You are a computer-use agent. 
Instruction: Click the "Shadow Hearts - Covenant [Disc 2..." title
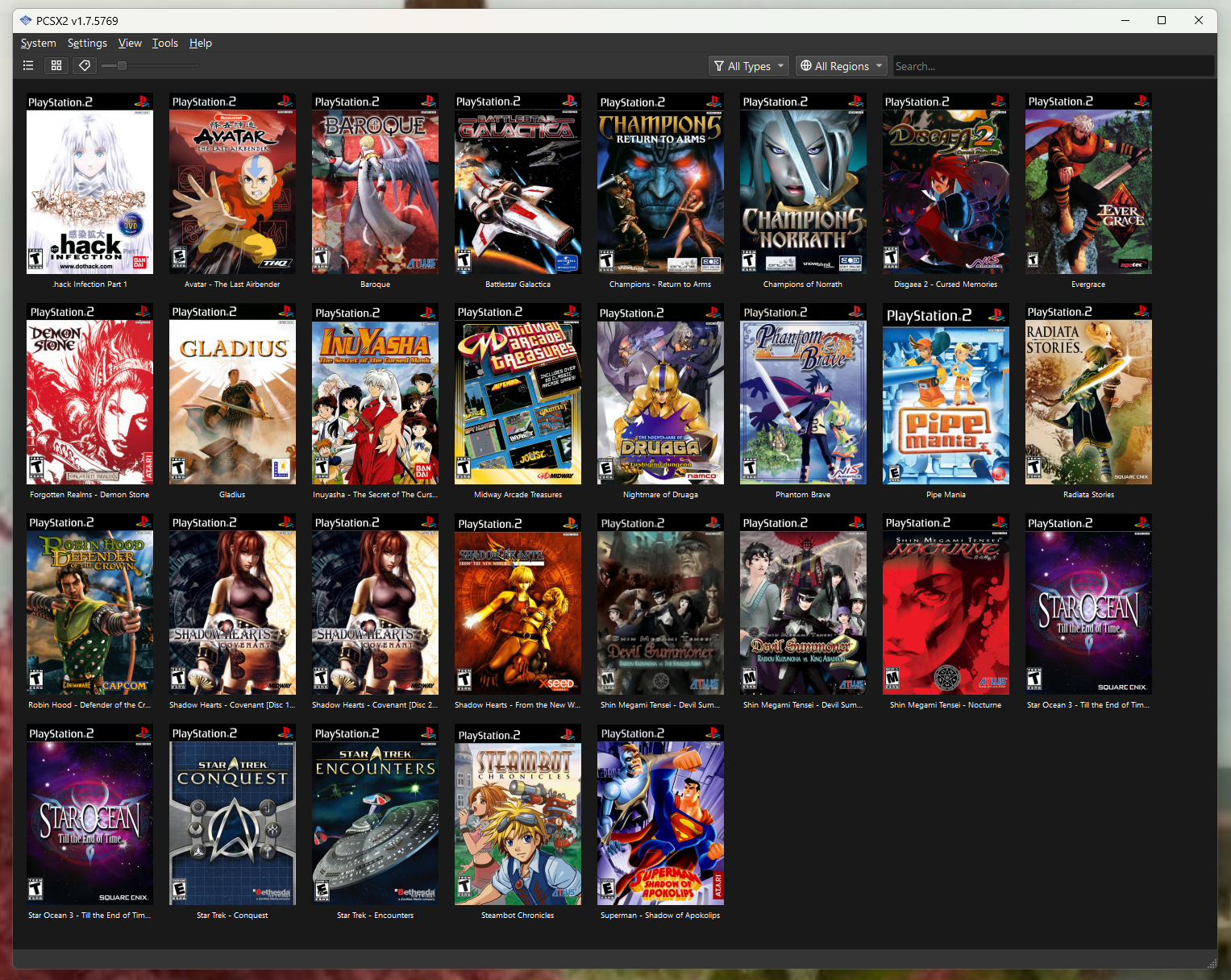pyautogui.click(x=375, y=705)
